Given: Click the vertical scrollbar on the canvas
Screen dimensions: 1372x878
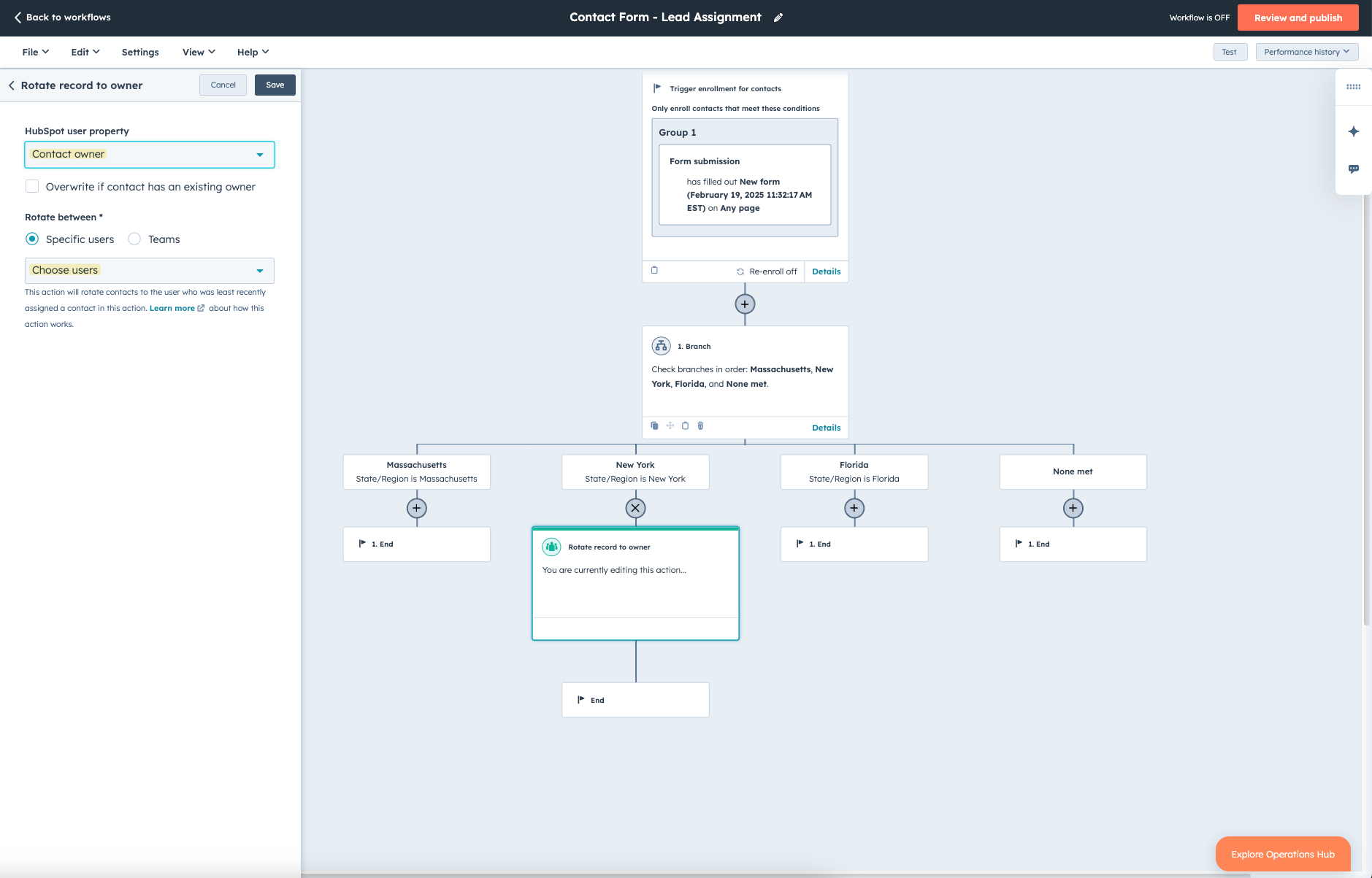Looking at the screenshot, I should pyautogui.click(x=1367, y=409).
